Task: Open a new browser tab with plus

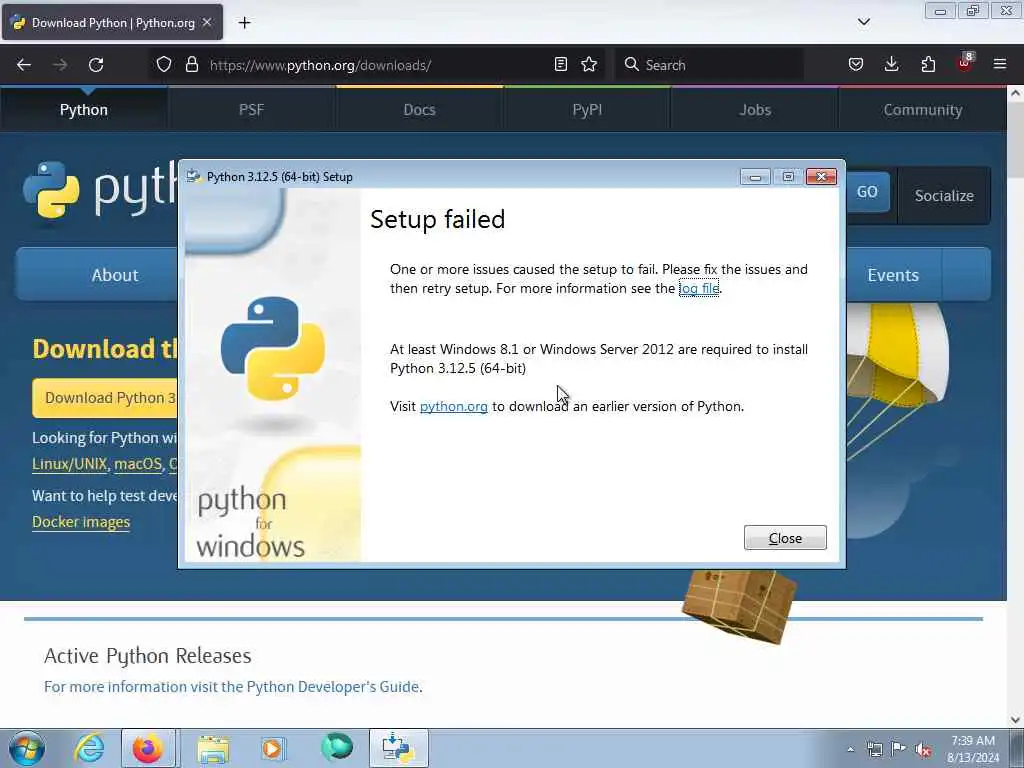Action: (x=244, y=23)
